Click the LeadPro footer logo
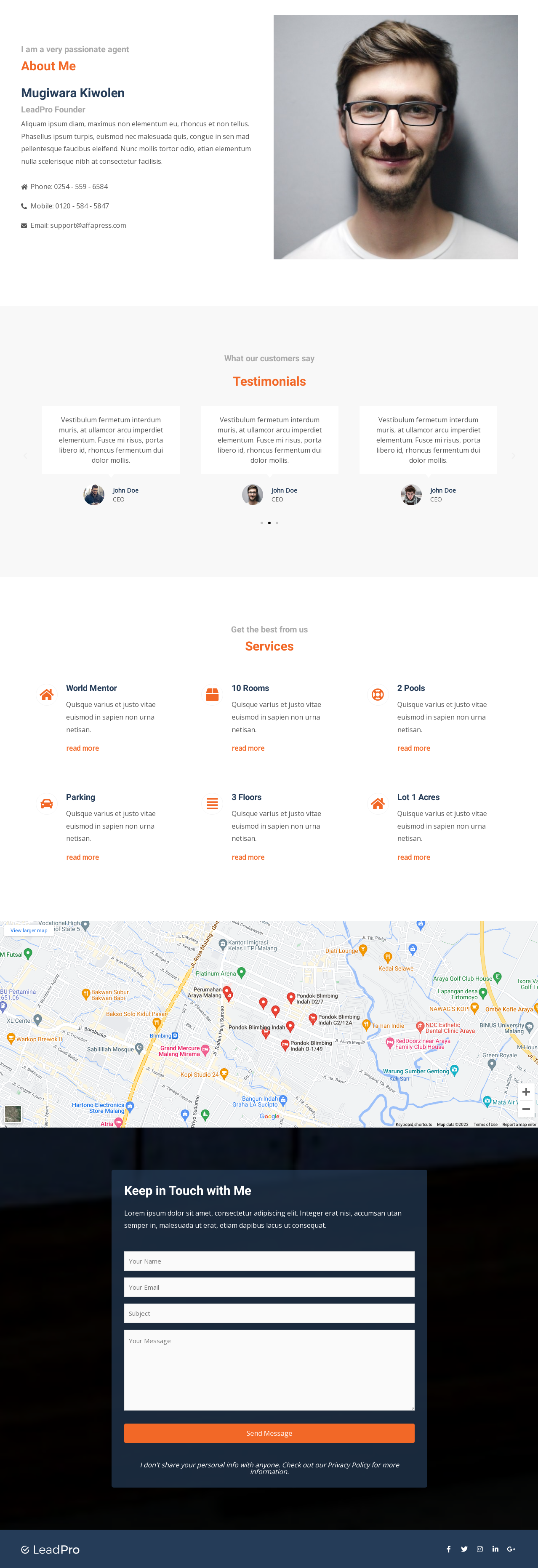 [x=51, y=1550]
